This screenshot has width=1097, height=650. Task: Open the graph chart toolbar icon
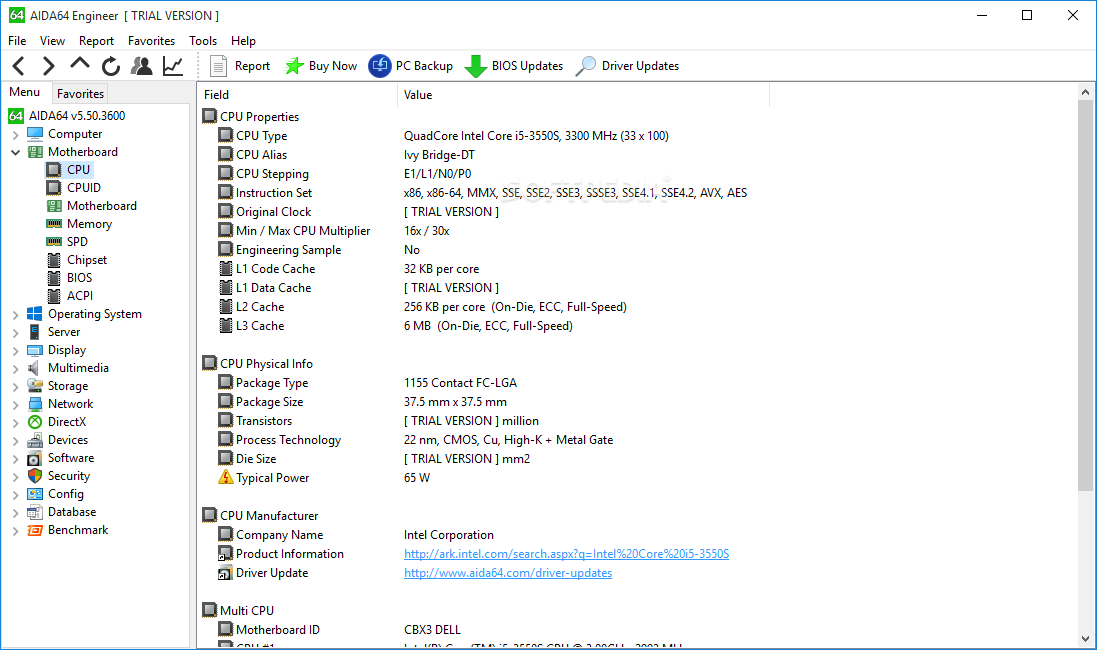click(x=173, y=66)
